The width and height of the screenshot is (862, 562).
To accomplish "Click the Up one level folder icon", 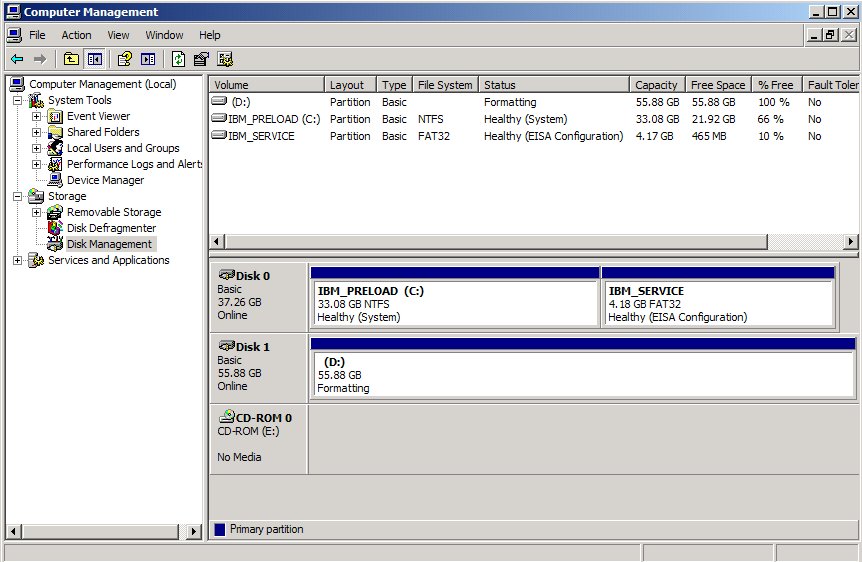I will [71, 59].
